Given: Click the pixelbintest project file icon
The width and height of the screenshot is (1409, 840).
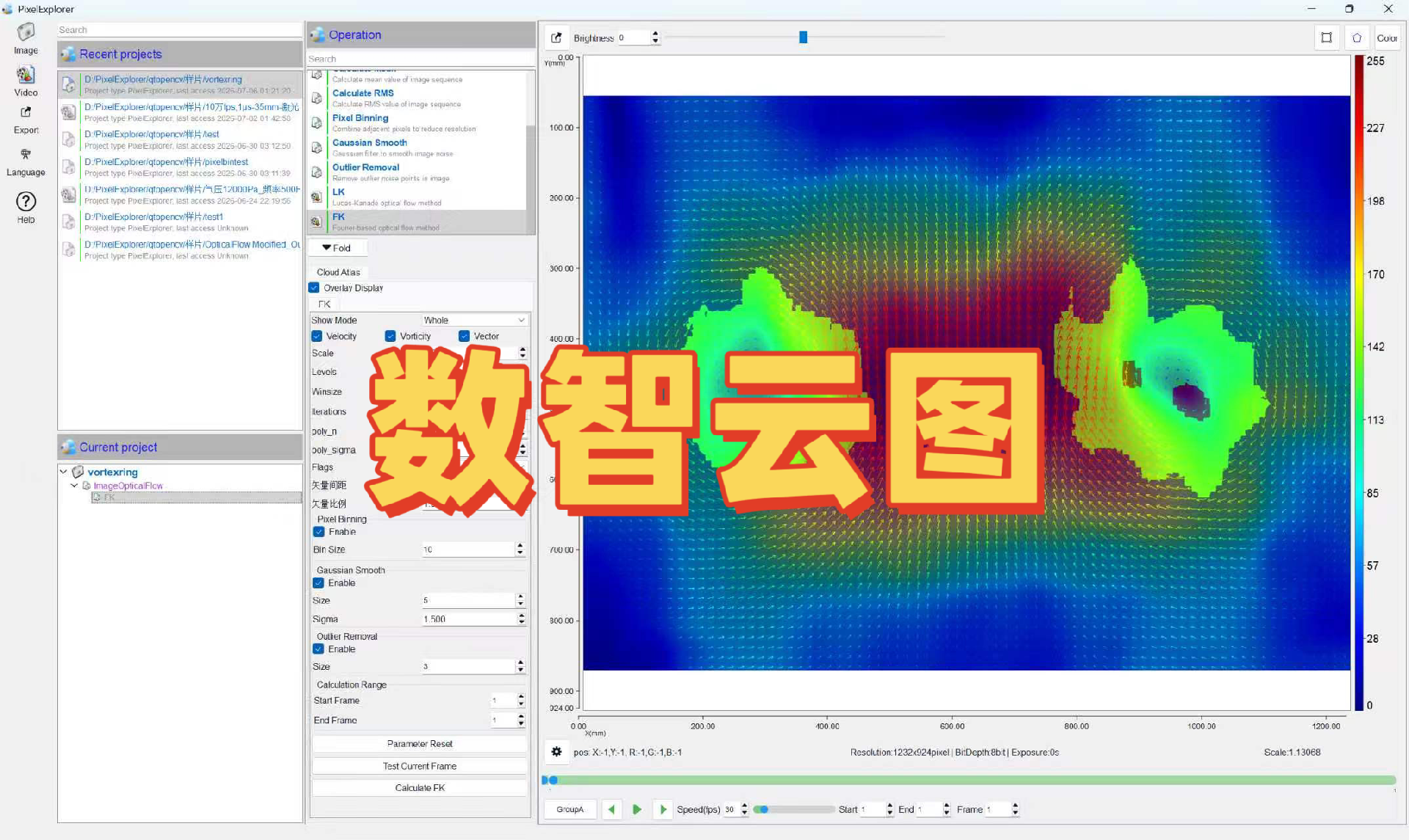Looking at the screenshot, I should coord(69,167).
